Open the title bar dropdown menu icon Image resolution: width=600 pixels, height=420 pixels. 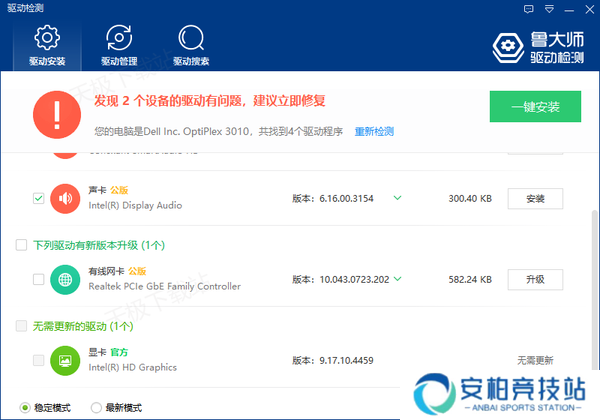(549, 9)
